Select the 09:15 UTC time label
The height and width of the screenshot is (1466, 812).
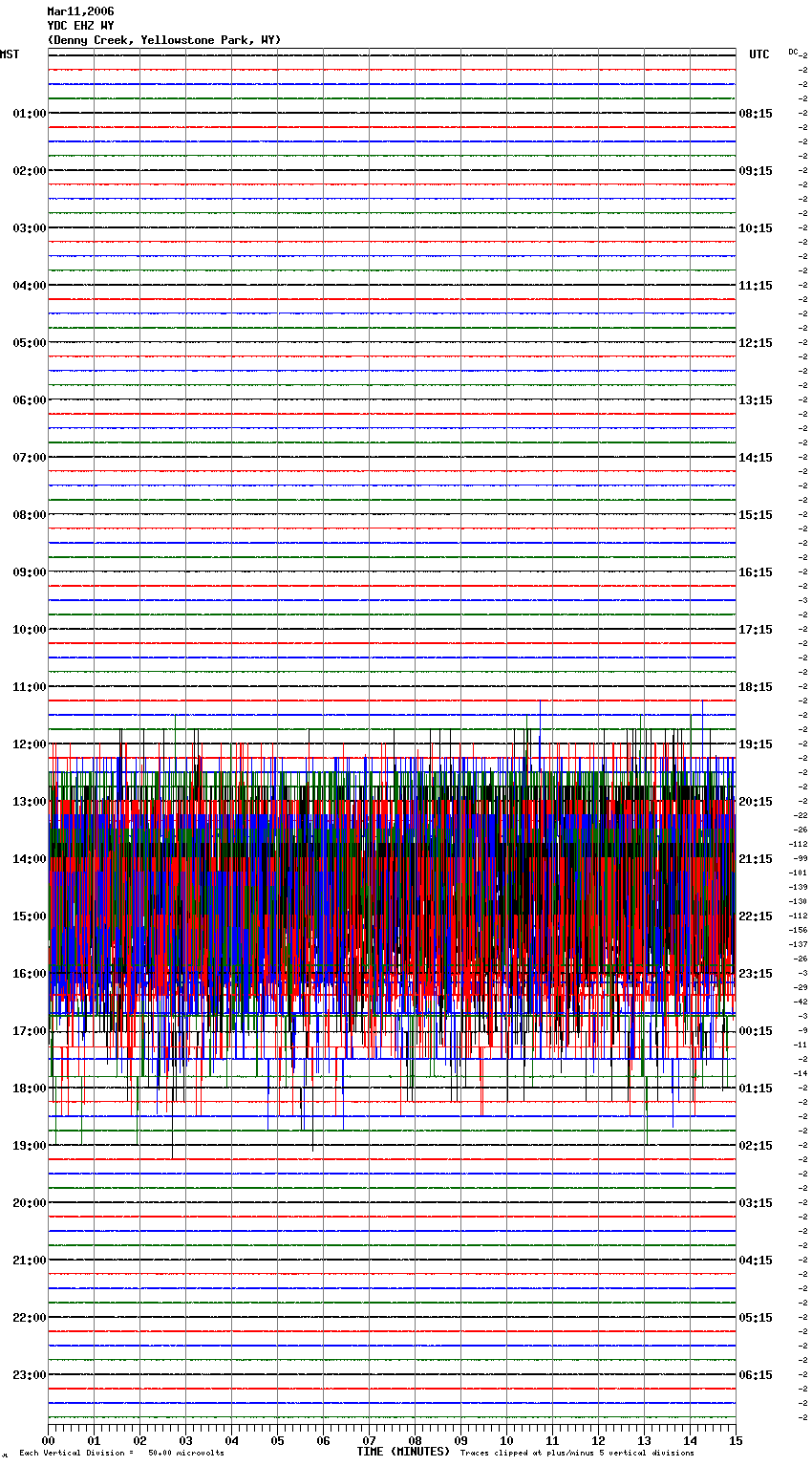click(756, 171)
